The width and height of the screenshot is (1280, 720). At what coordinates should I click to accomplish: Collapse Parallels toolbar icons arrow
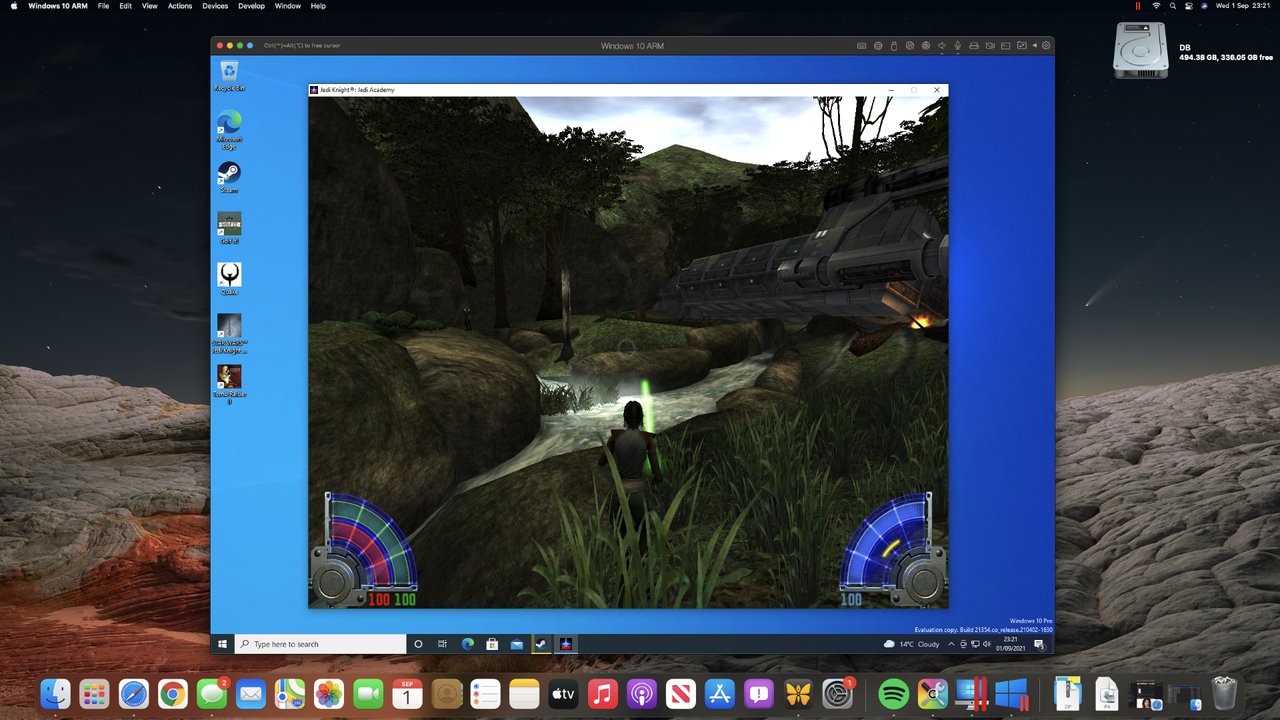1034,46
